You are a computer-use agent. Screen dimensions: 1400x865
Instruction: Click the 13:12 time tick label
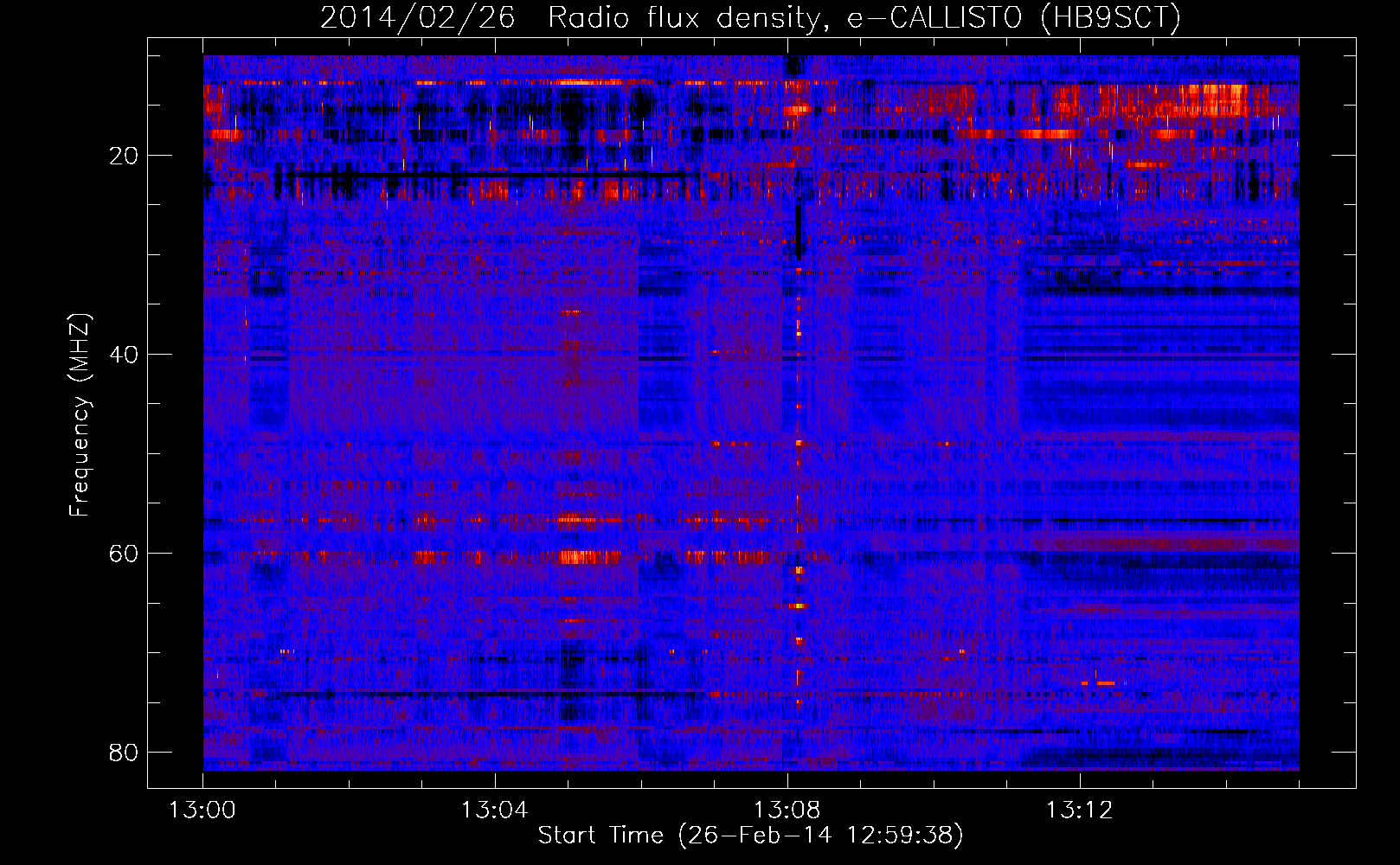click(1079, 811)
